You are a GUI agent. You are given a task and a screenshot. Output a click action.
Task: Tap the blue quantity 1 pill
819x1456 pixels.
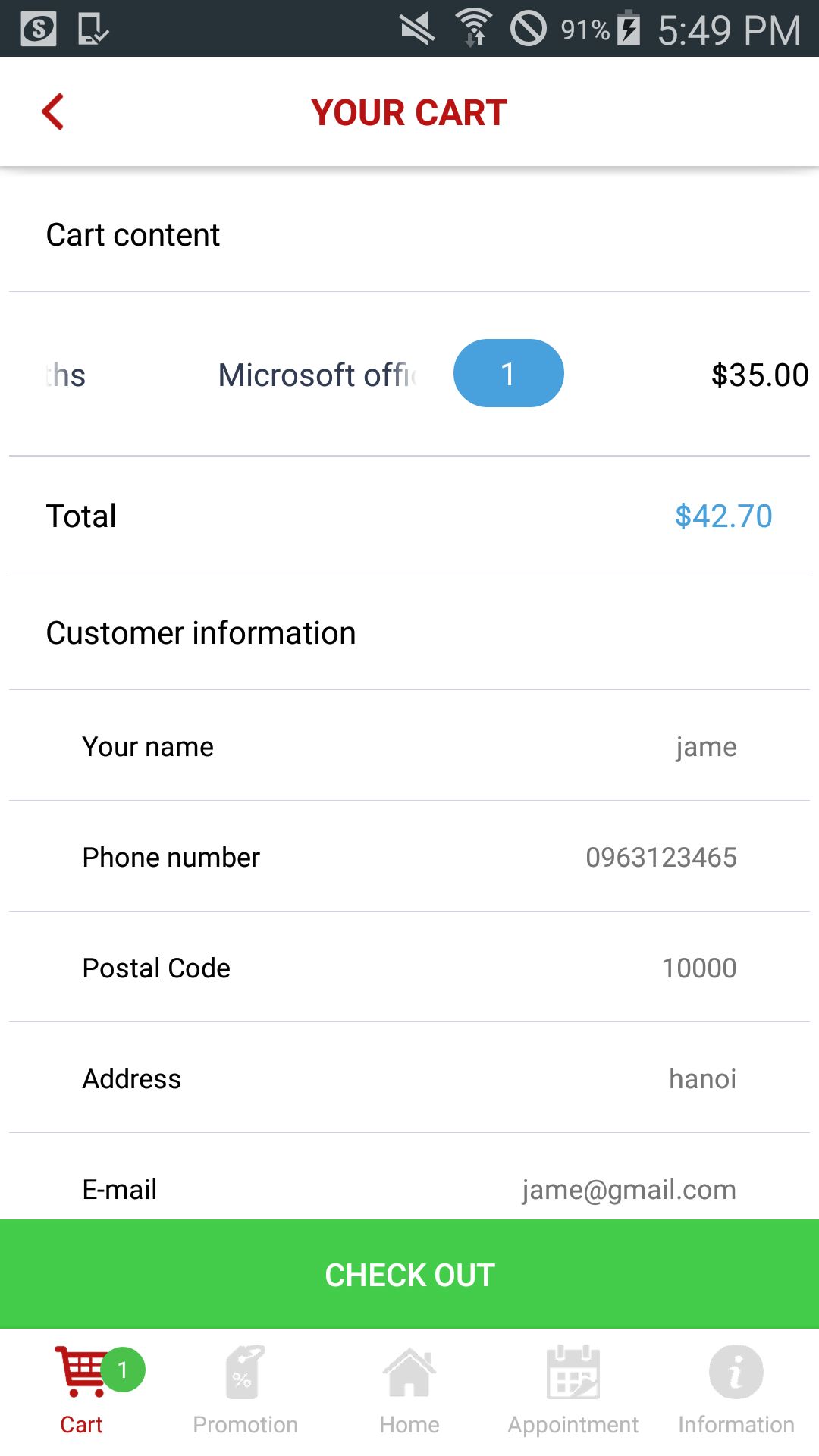[x=508, y=374]
